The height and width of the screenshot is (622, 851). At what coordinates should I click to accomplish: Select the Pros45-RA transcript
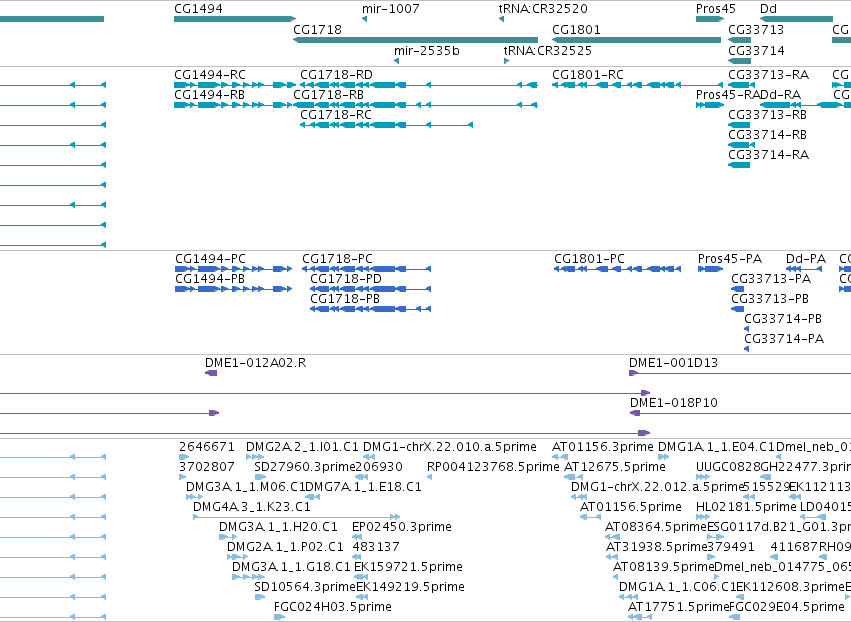[710, 105]
